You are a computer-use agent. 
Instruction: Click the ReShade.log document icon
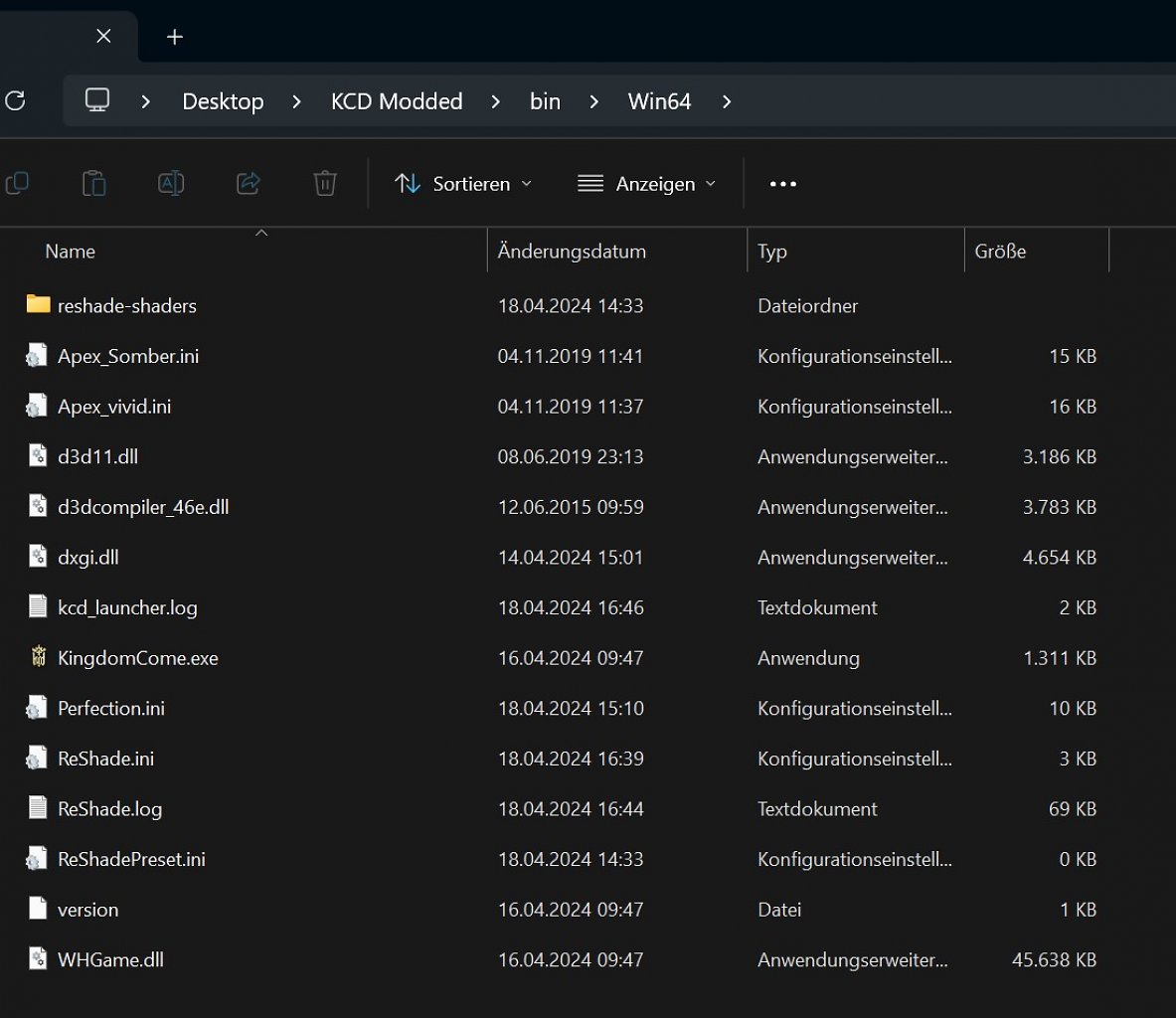(x=38, y=807)
